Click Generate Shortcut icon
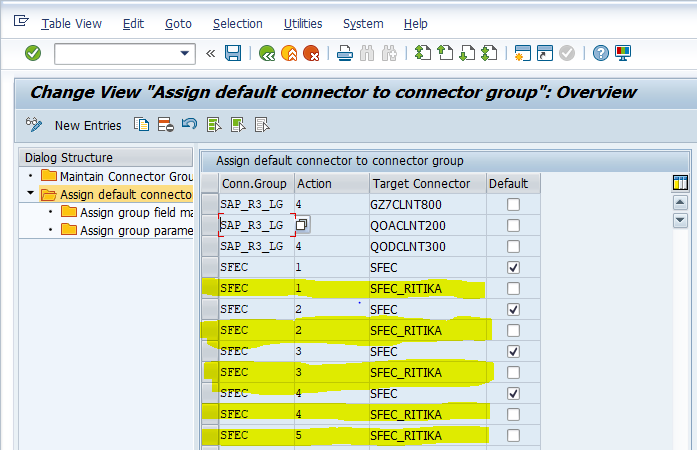The width and height of the screenshot is (697, 450). 545,53
